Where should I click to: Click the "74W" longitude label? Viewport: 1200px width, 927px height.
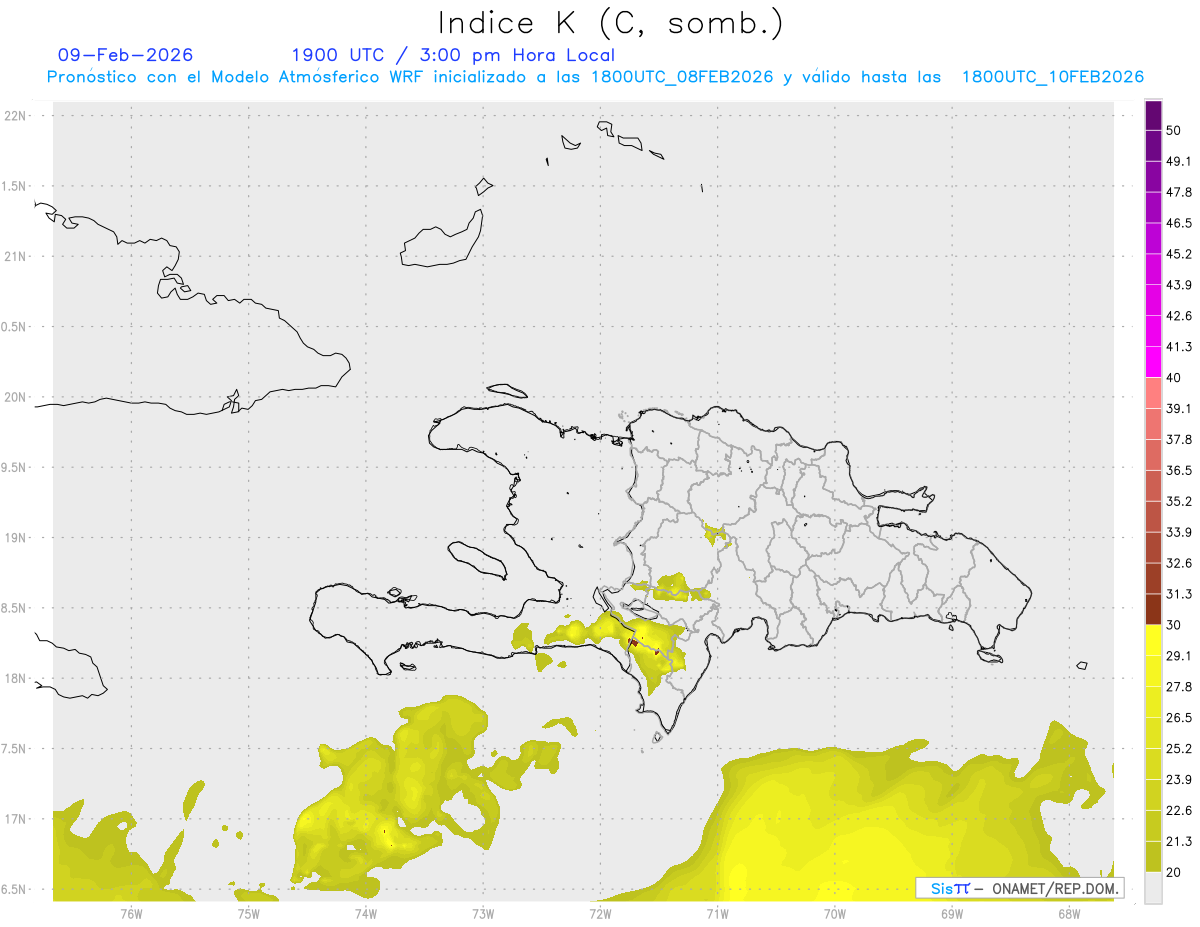point(365,913)
